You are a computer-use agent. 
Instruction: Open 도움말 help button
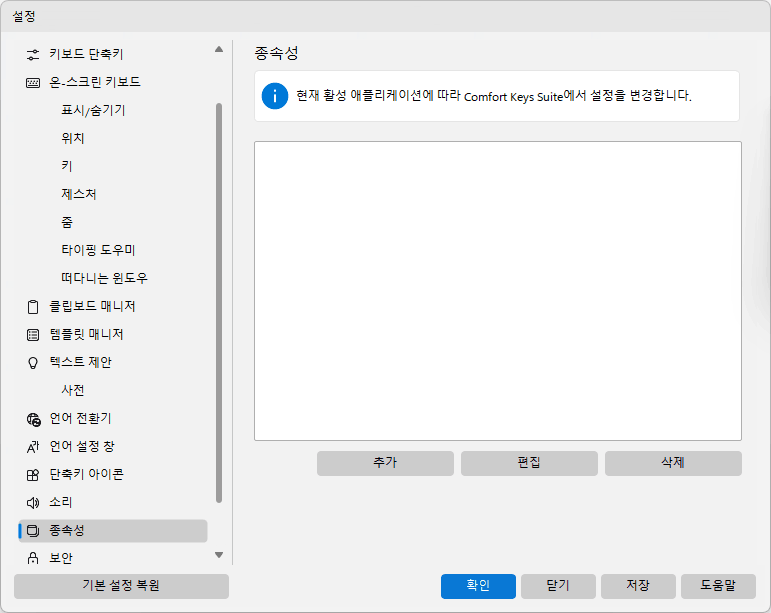pos(718,586)
